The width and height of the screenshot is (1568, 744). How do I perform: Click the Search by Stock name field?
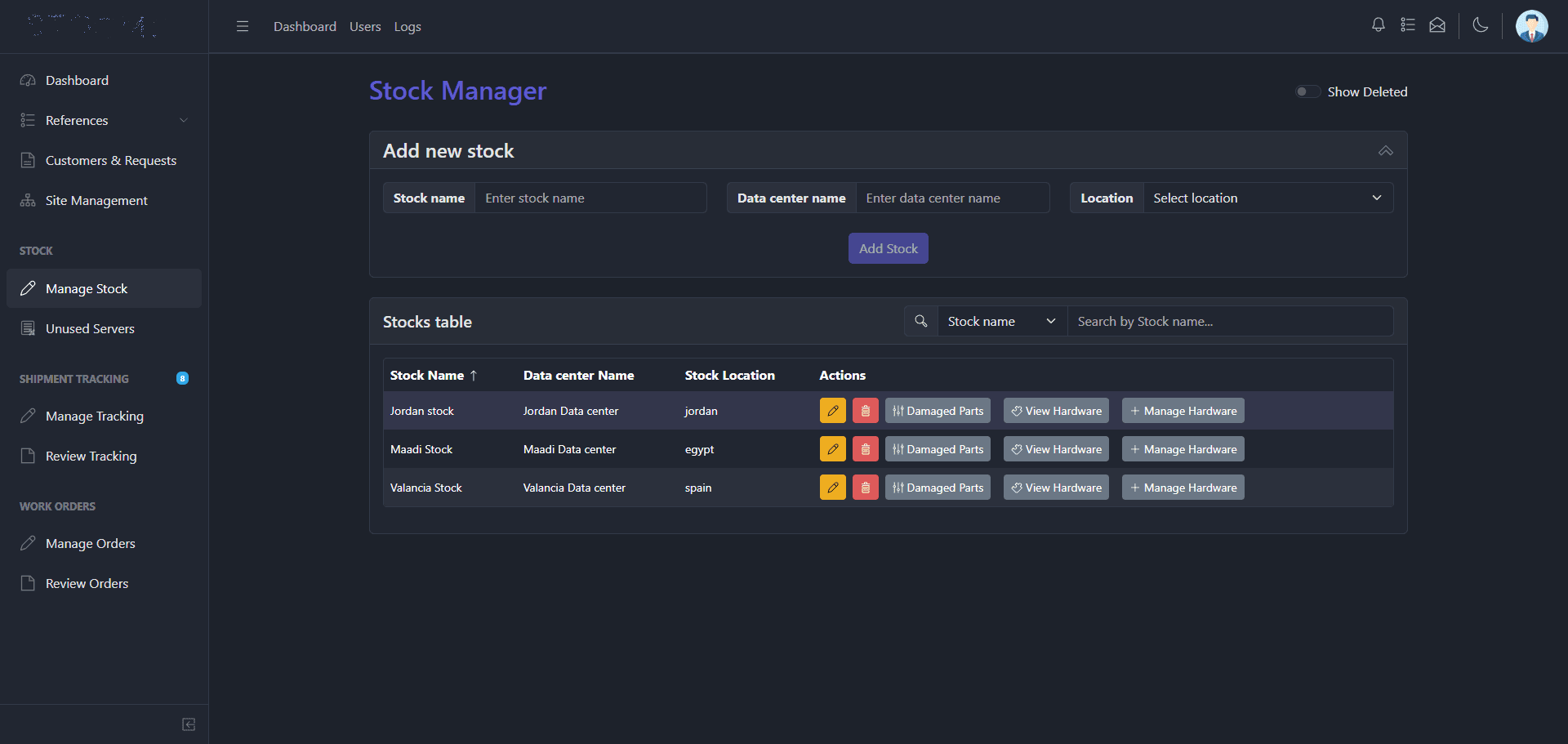1230,321
